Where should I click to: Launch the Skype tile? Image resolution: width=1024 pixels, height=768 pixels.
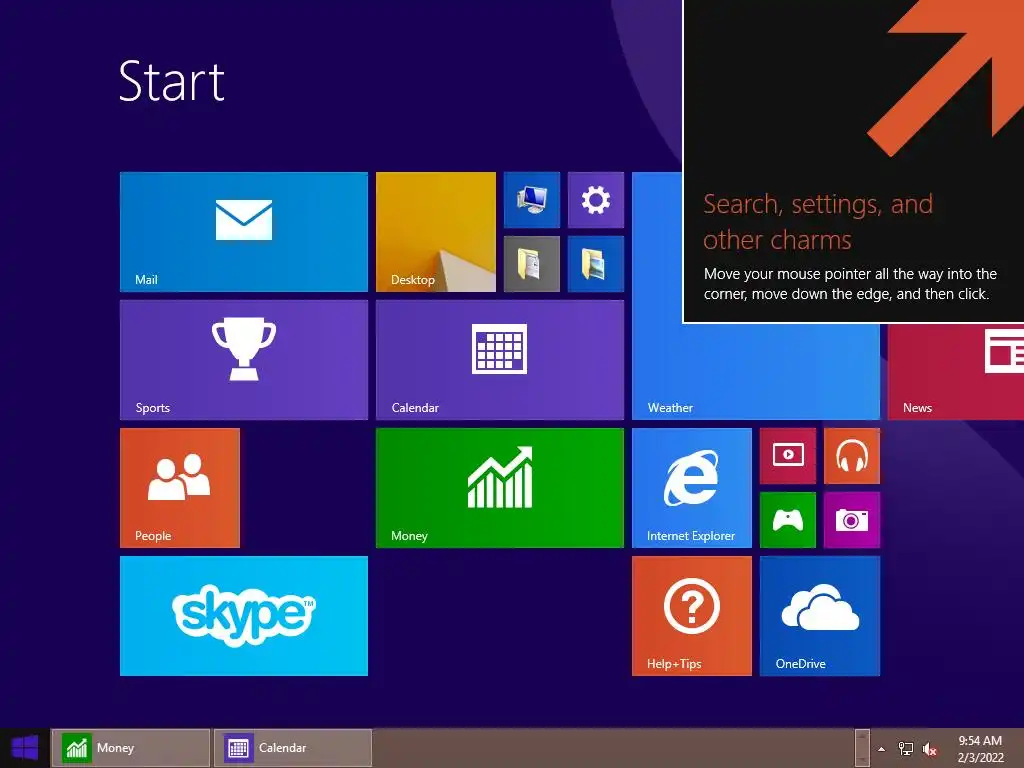244,616
